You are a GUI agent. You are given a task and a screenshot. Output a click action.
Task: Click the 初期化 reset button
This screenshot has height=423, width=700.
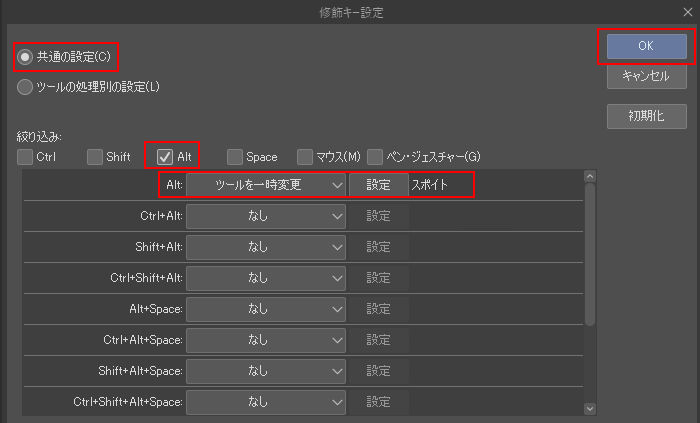(646, 116)
